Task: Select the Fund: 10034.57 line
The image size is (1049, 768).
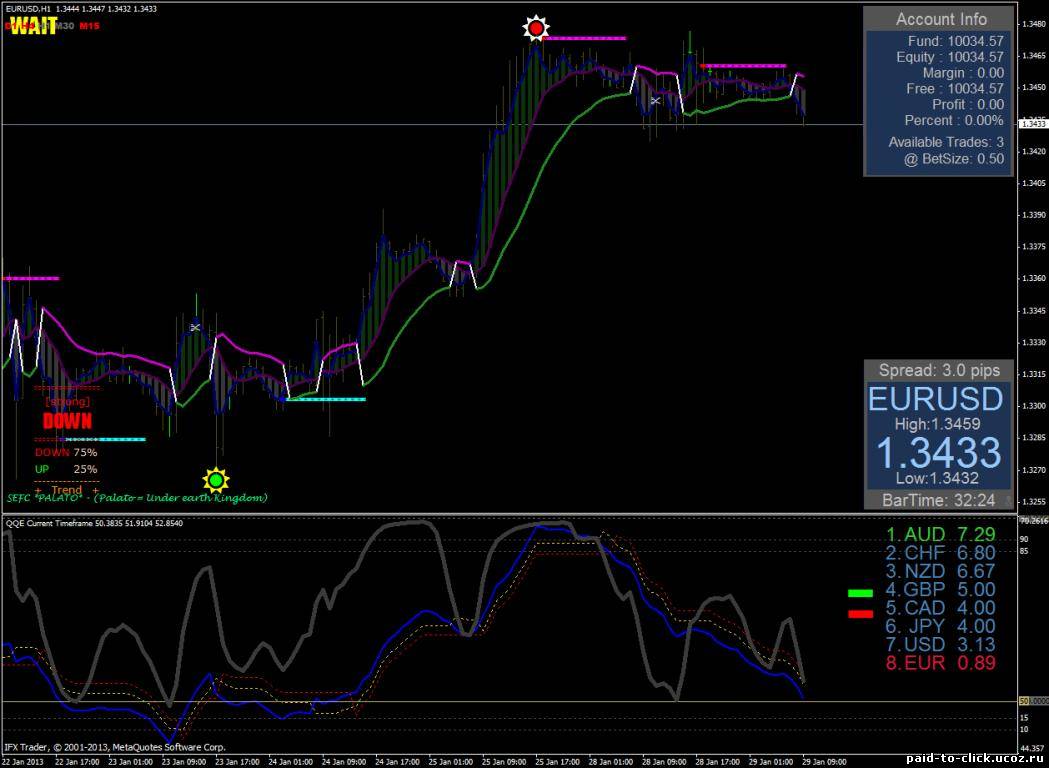Action: coord(955,41)
